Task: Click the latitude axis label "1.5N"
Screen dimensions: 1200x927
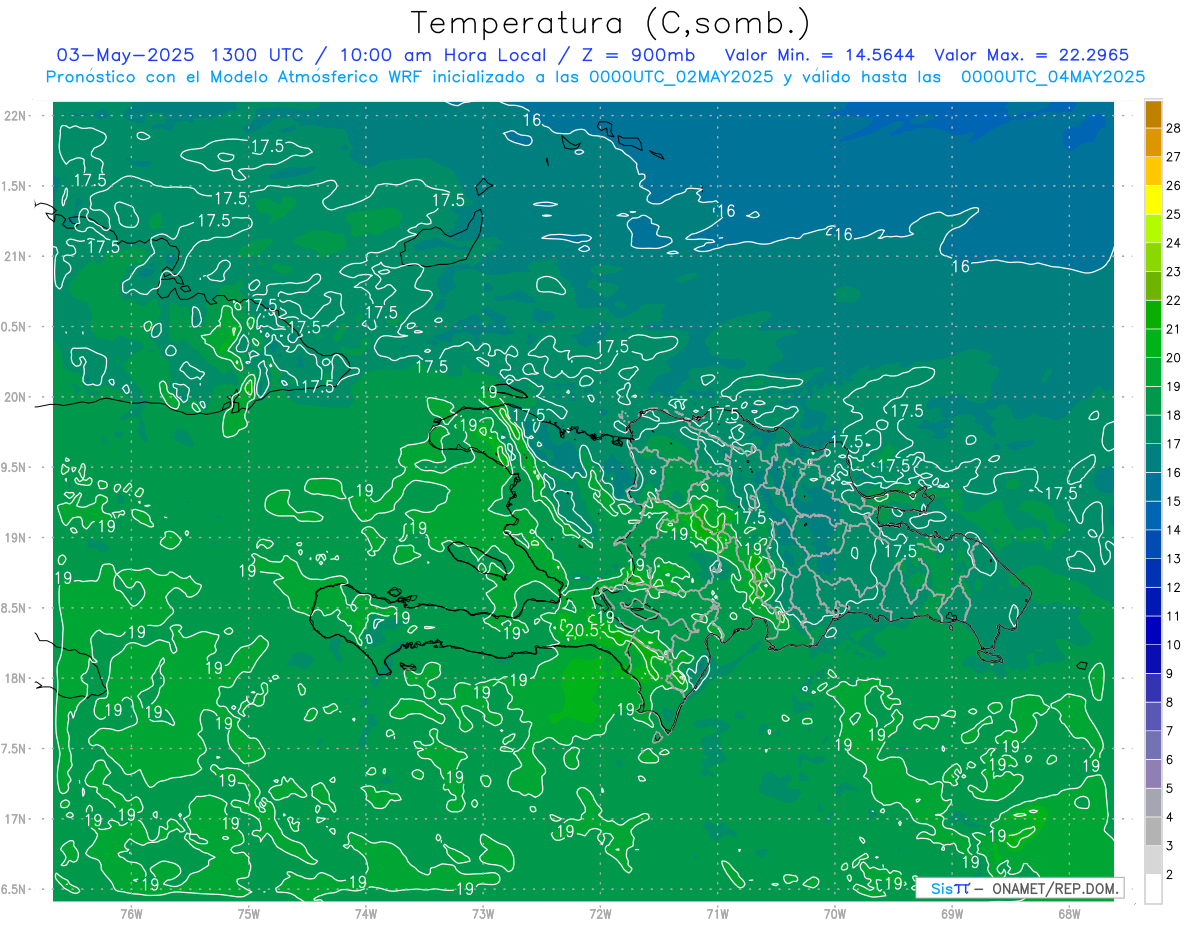Action: point(15,186)
